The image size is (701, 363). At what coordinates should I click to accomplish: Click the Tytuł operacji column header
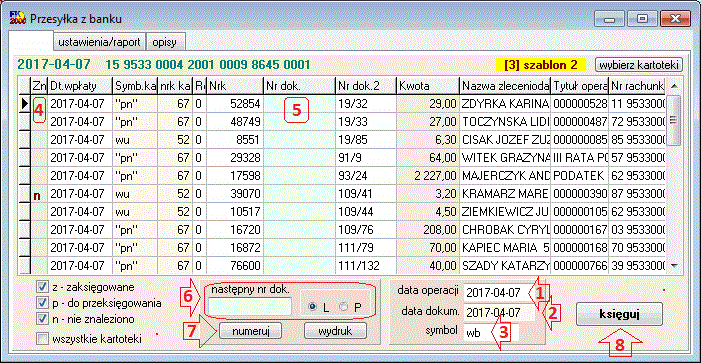tap(580, 85)
